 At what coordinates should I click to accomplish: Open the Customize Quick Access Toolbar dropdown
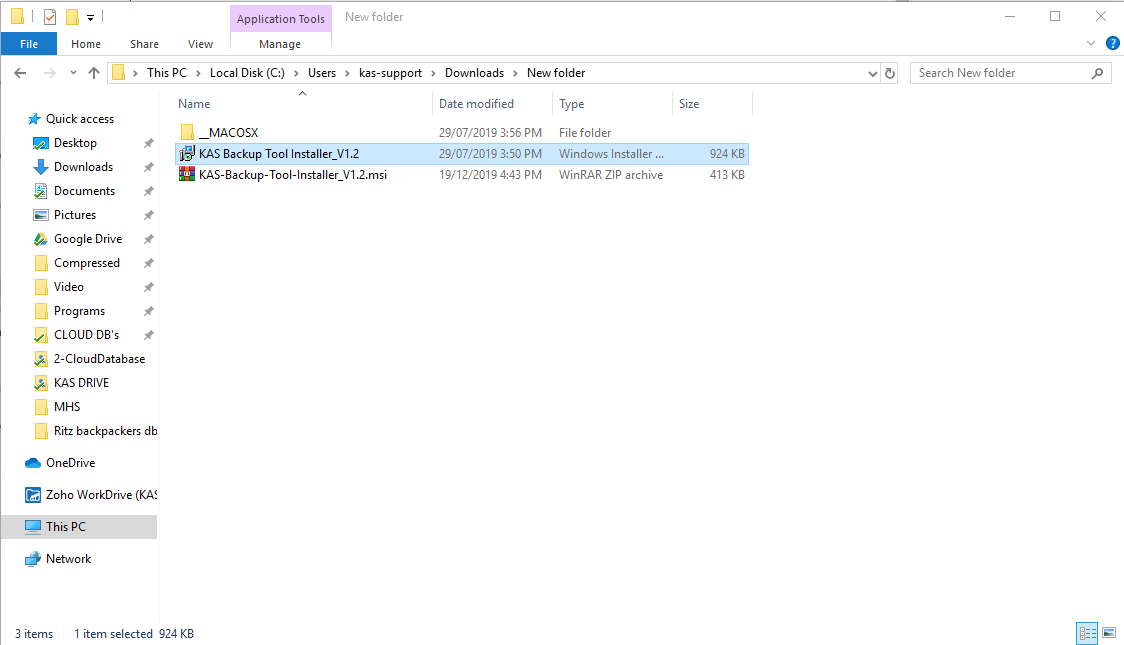tap(90, 17)
